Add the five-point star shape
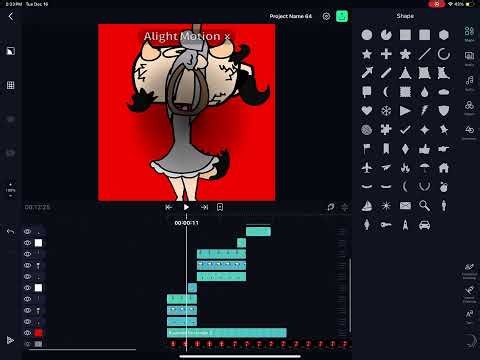This screenshot has width=480, height=360. [367, 54]
